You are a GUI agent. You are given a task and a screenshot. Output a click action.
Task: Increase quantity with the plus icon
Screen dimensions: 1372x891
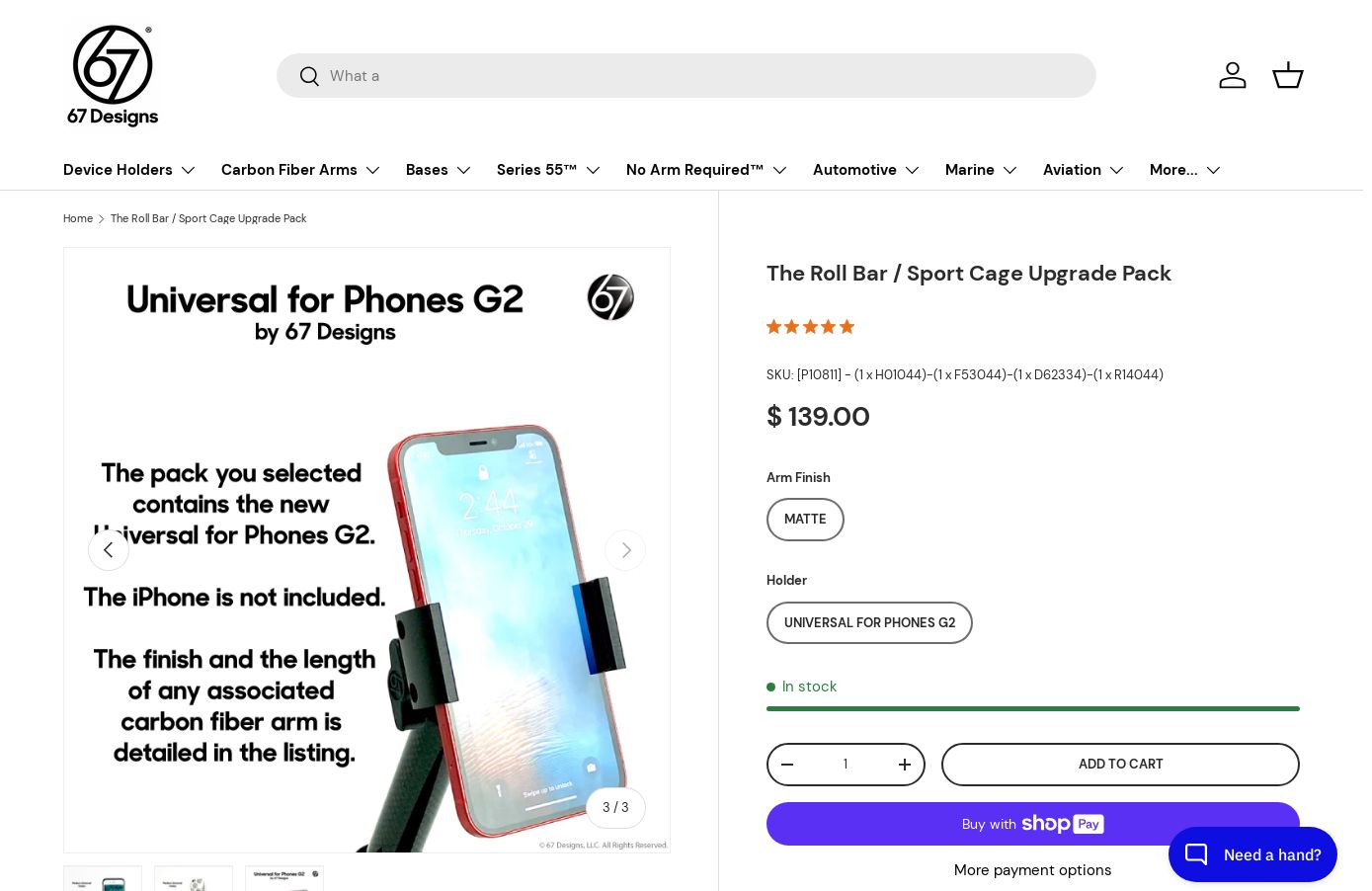904,765
